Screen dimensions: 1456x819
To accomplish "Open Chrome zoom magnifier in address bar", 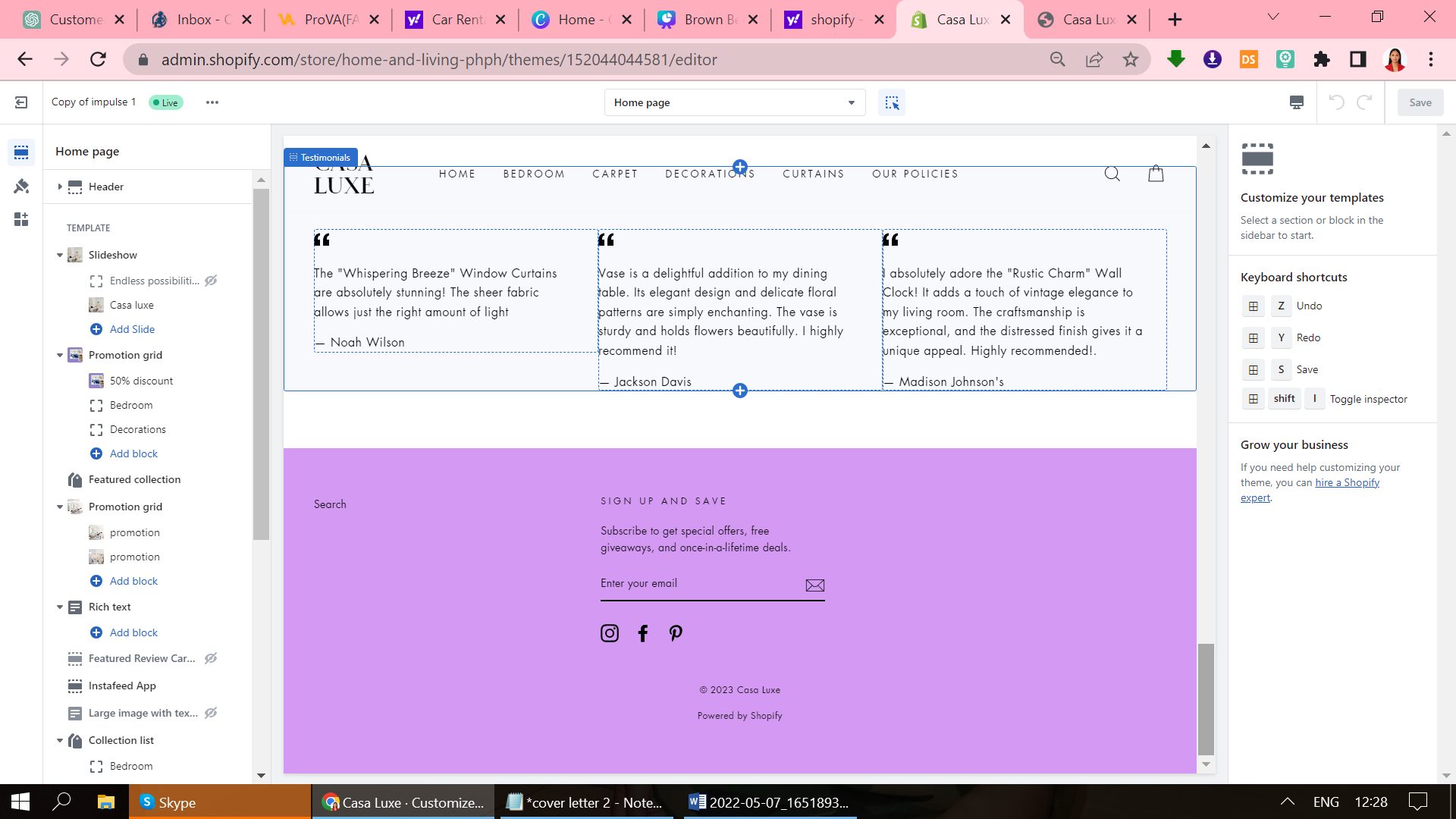I will click(1058, 59).
